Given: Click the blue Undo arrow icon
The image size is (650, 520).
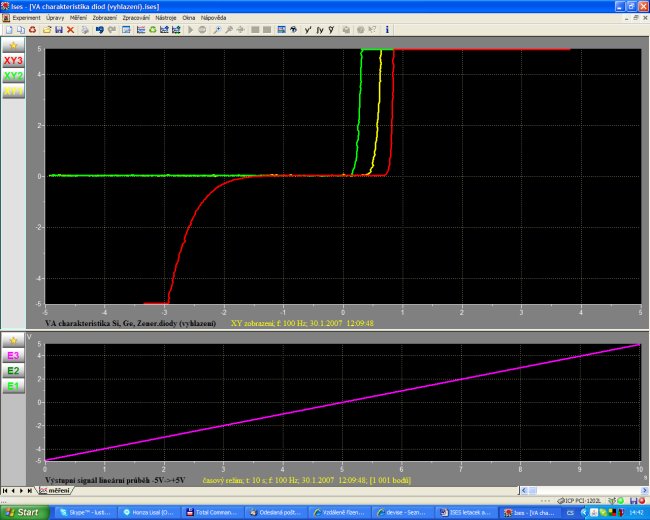Looking at the screenshot, I should click(x=99, y=30).
